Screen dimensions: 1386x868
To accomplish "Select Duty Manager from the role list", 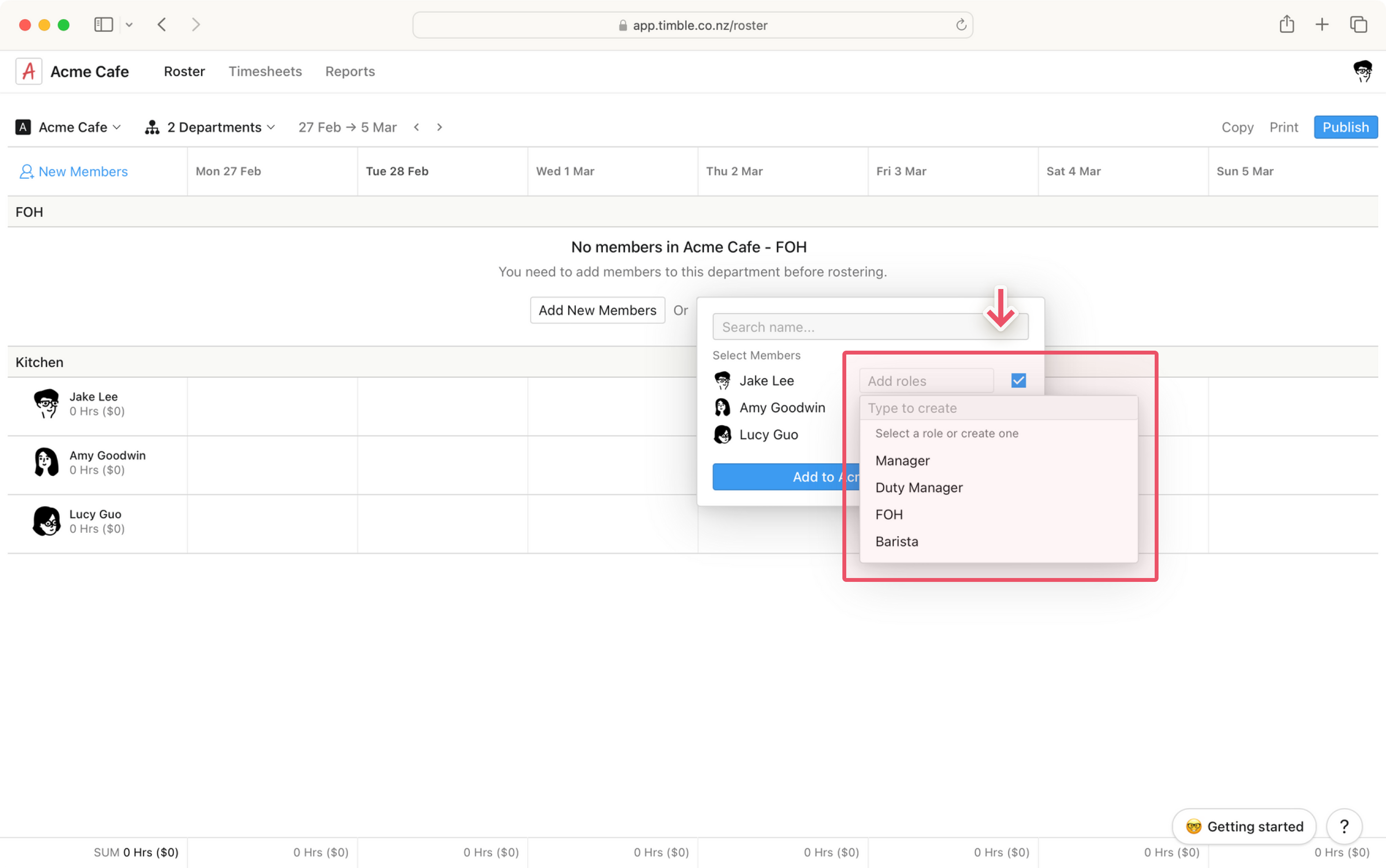I will [x=918, y=487].
